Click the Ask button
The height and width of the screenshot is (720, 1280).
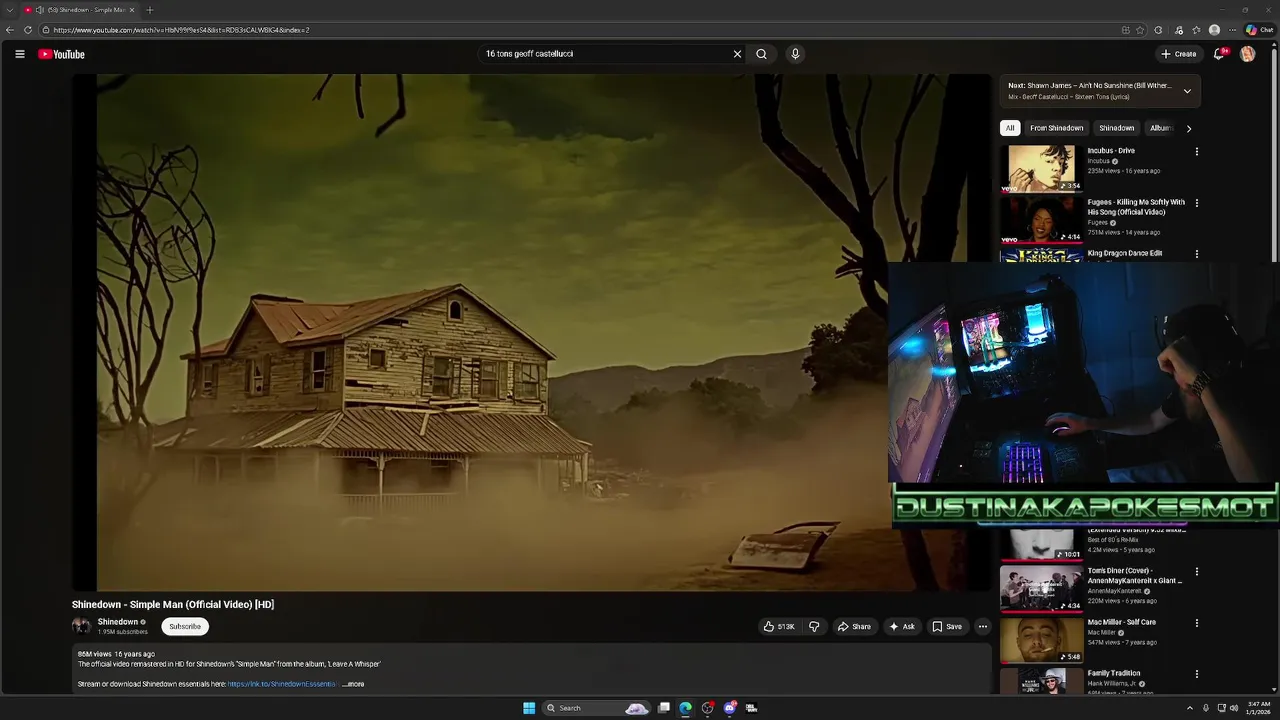(902, 626)
